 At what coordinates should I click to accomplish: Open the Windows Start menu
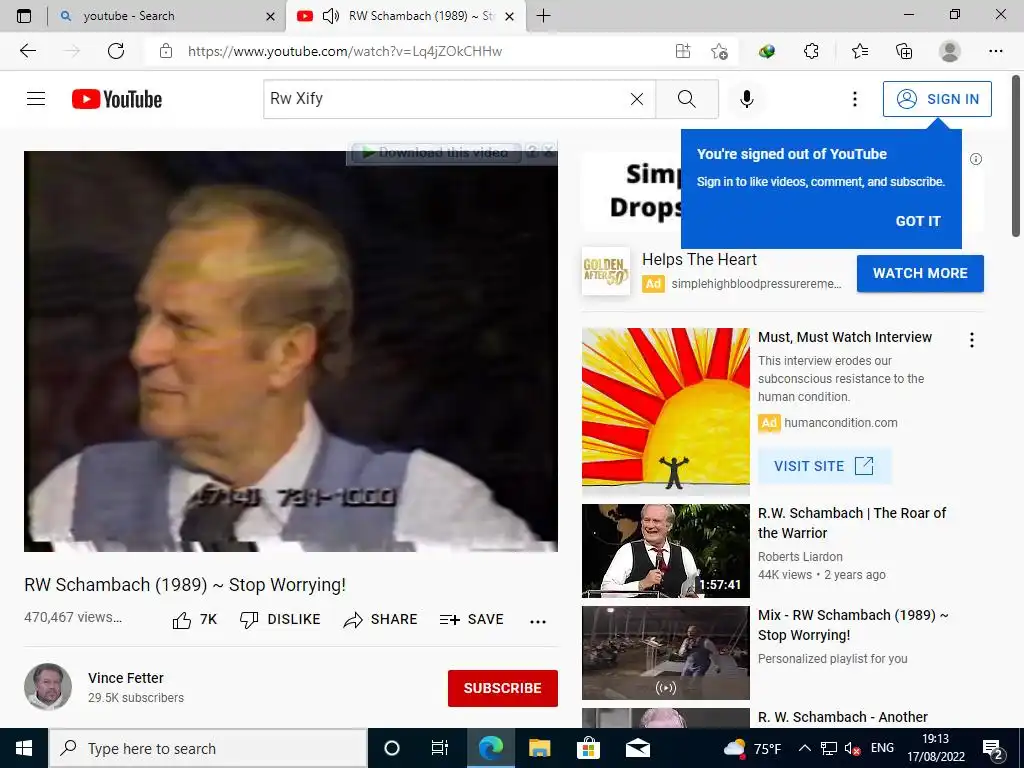[x=24, y=748]
